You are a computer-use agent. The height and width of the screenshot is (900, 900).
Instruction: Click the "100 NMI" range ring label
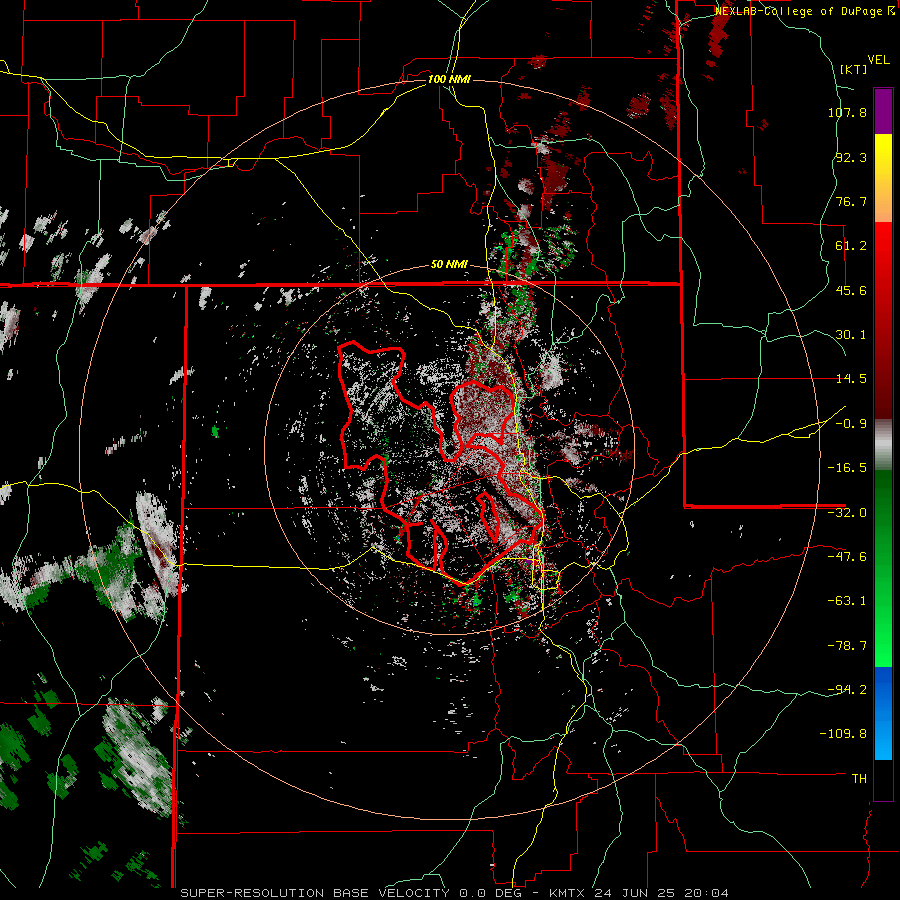449,79
